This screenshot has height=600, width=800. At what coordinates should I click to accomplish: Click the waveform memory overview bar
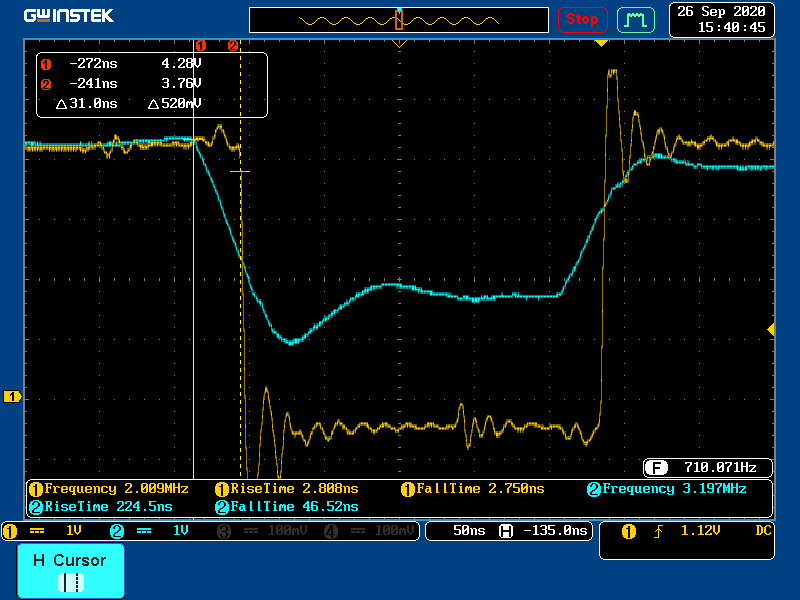(399, 20)
